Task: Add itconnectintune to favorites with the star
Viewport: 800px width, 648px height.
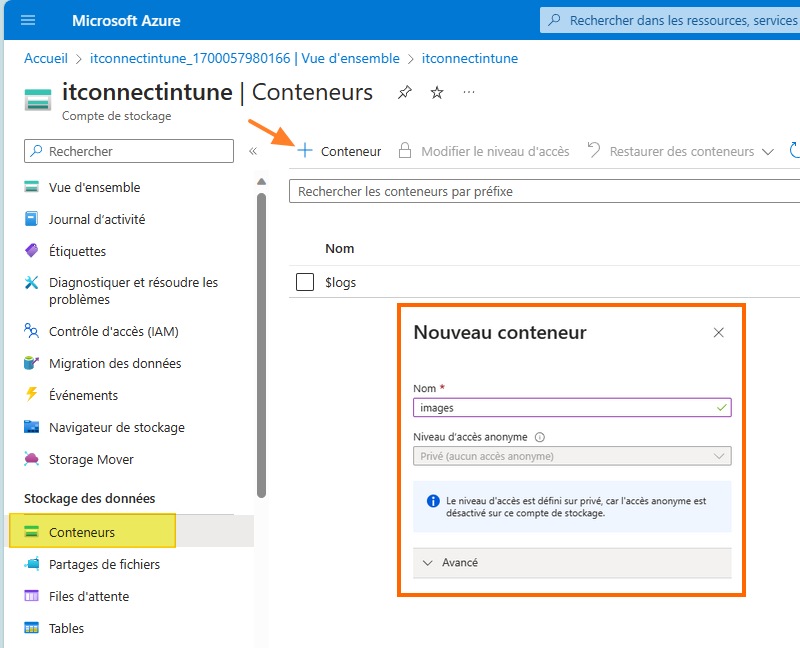Action: coord(436,91)
